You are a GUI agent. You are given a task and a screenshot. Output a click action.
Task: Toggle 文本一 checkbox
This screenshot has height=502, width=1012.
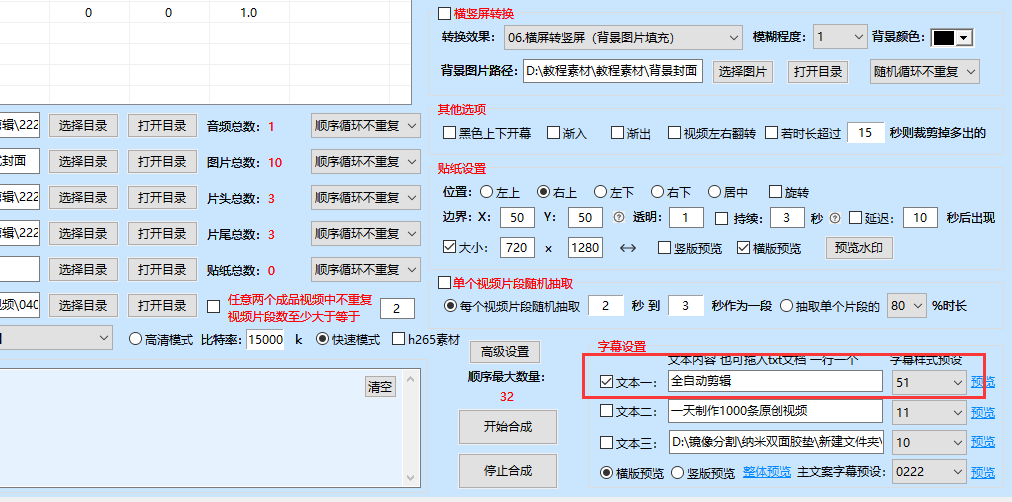pyautogui.click(x=606, y=382)
